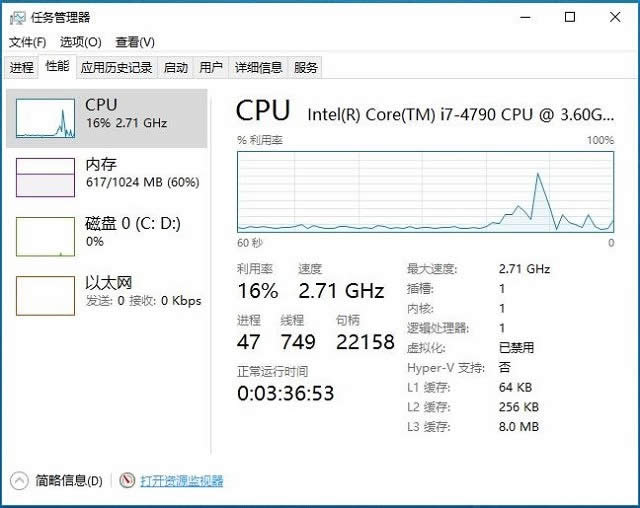
Task: Select the CPU mini graph thumbnail
Action: (x=45, y=118)
